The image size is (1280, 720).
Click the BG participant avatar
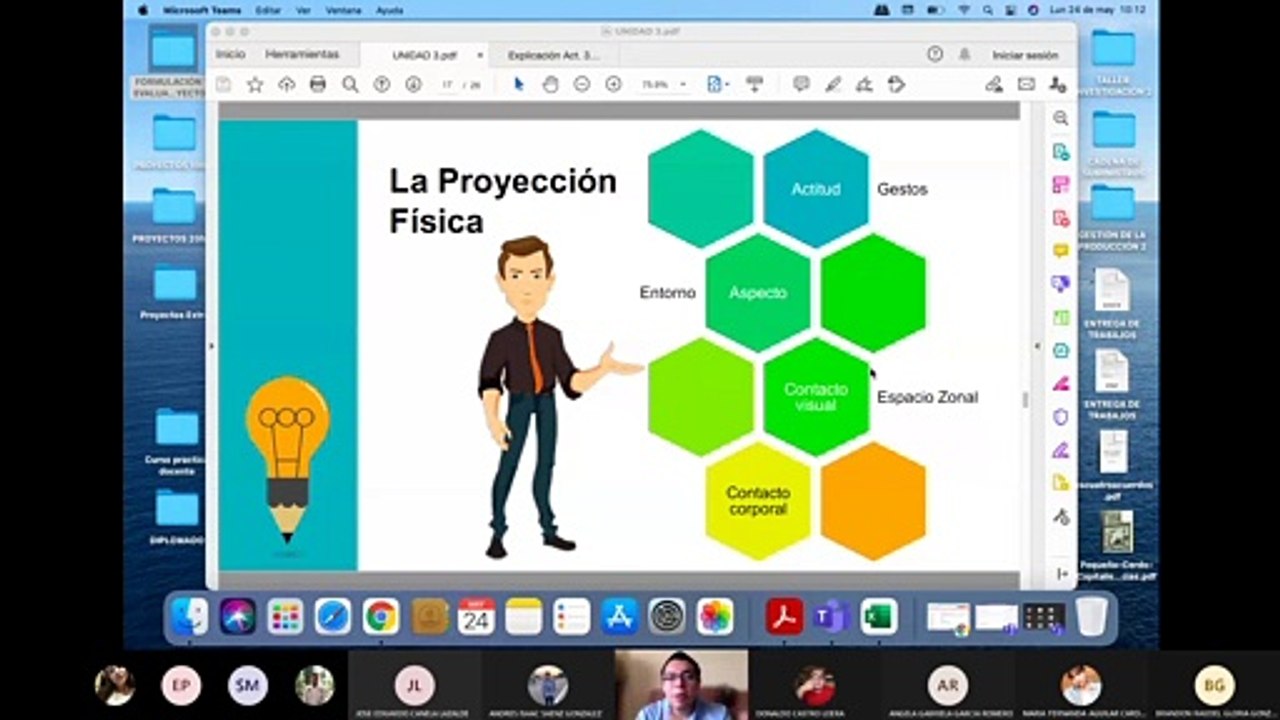(1214, 686)
